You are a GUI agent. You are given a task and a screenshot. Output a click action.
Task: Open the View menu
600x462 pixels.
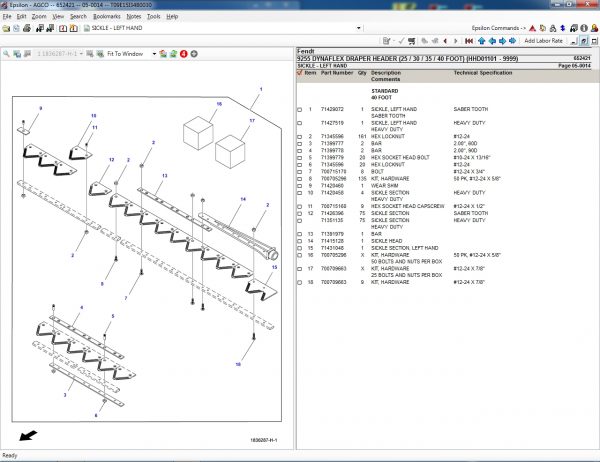click(58, 16)
